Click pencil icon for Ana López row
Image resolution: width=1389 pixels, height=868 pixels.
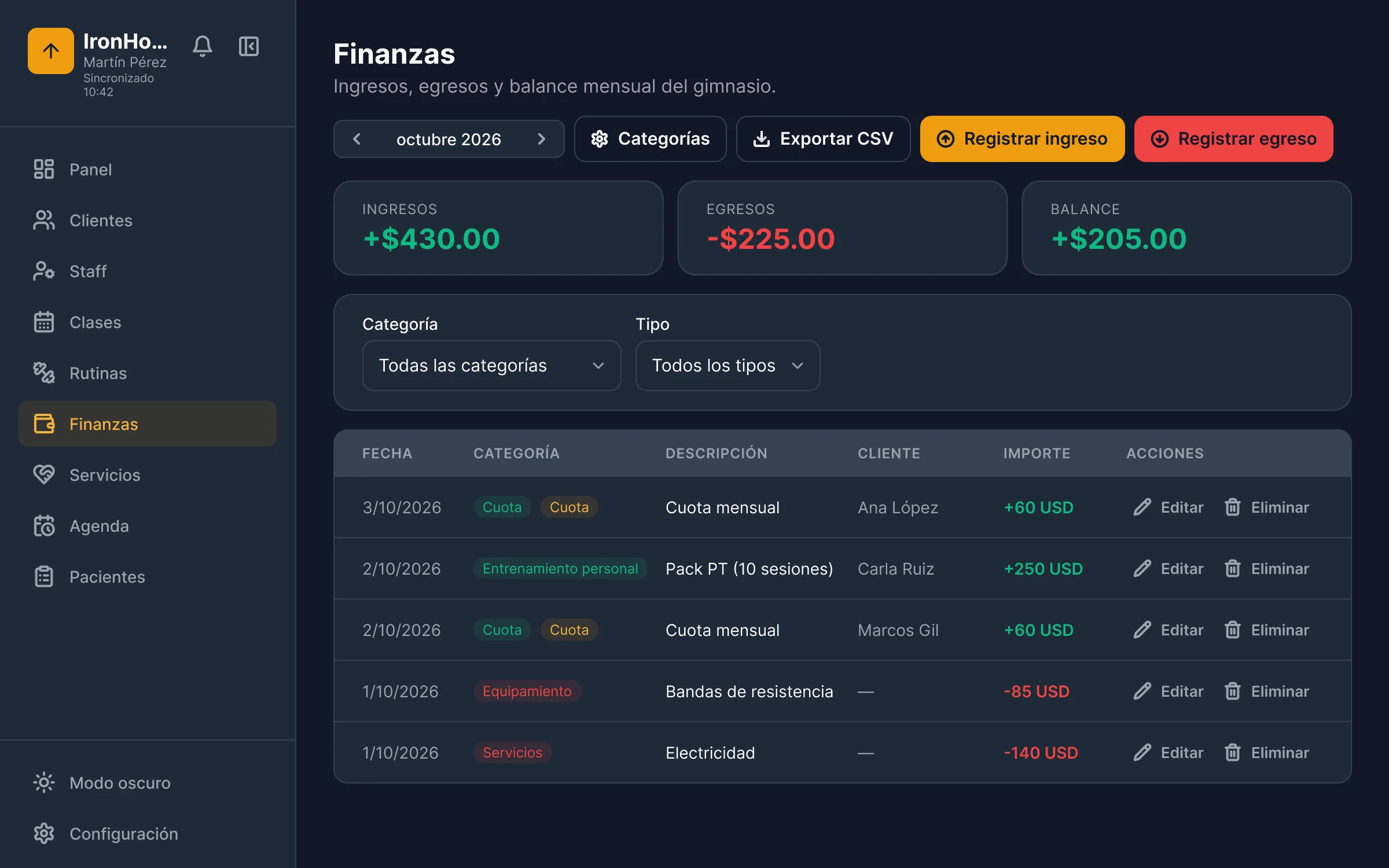tap(1142, 507)
